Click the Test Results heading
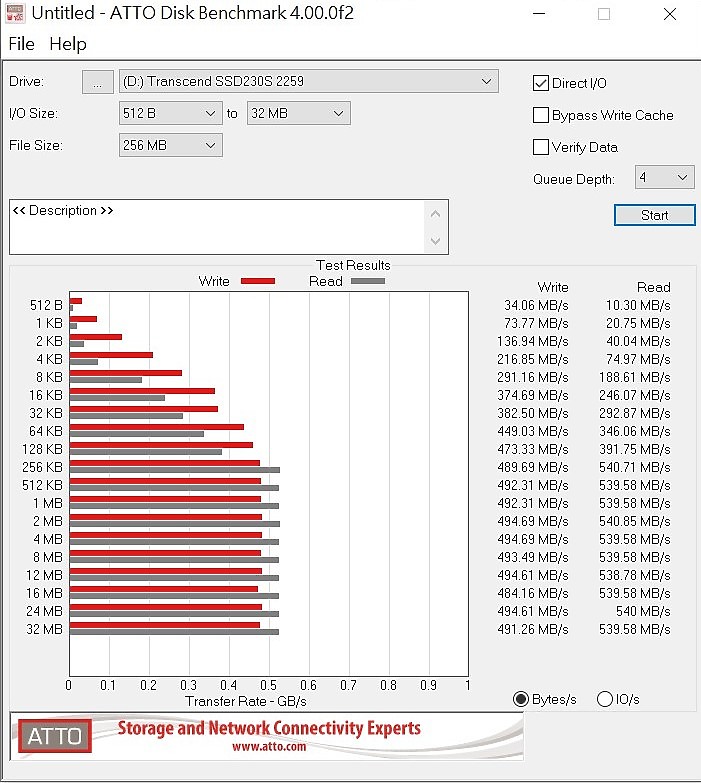Viewport: 701px width, 783px height. [353, 265]
